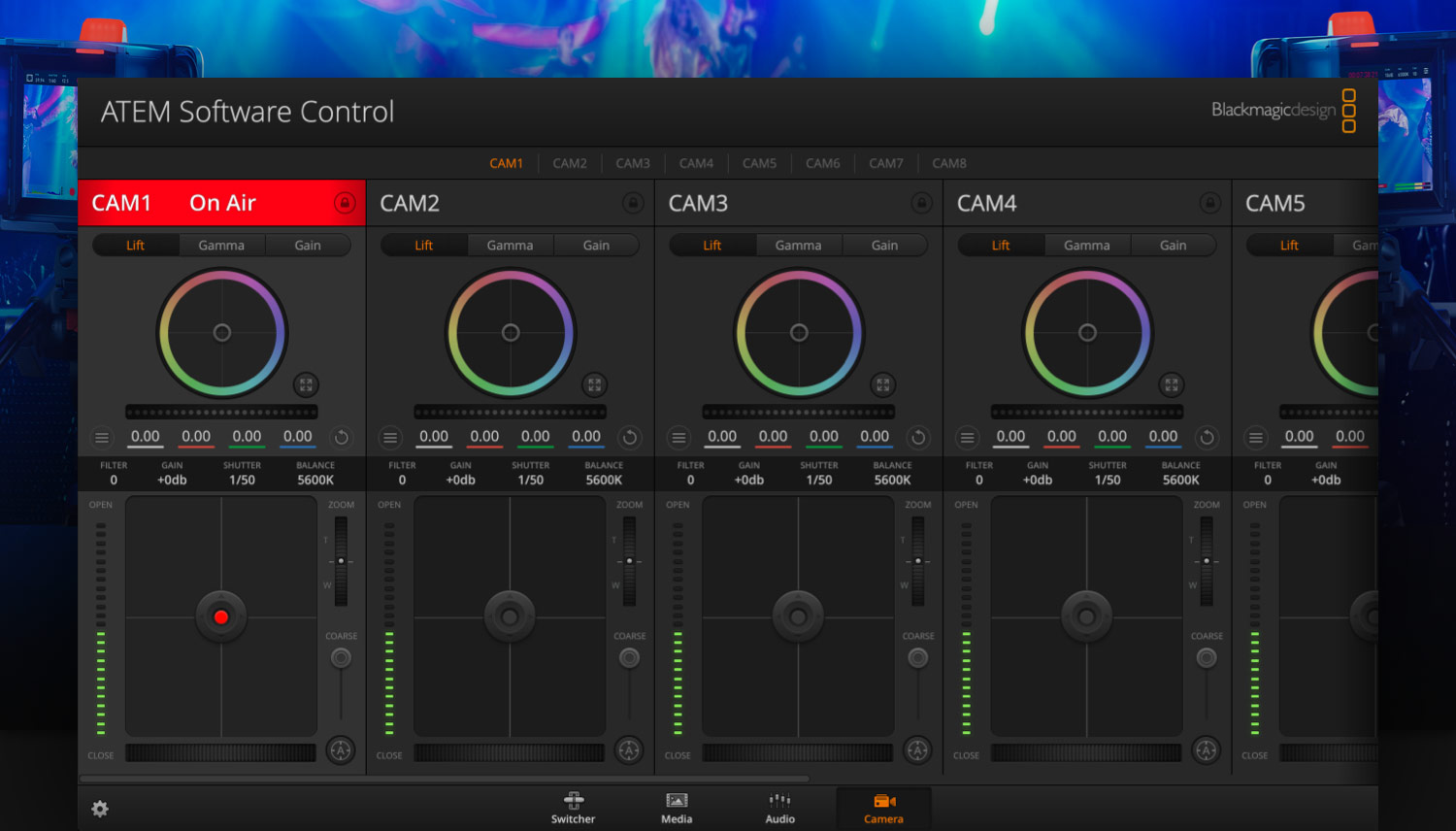Reset CAM4 color correction values
The image size is (1456, 831).
click(x=1207, y=438)
